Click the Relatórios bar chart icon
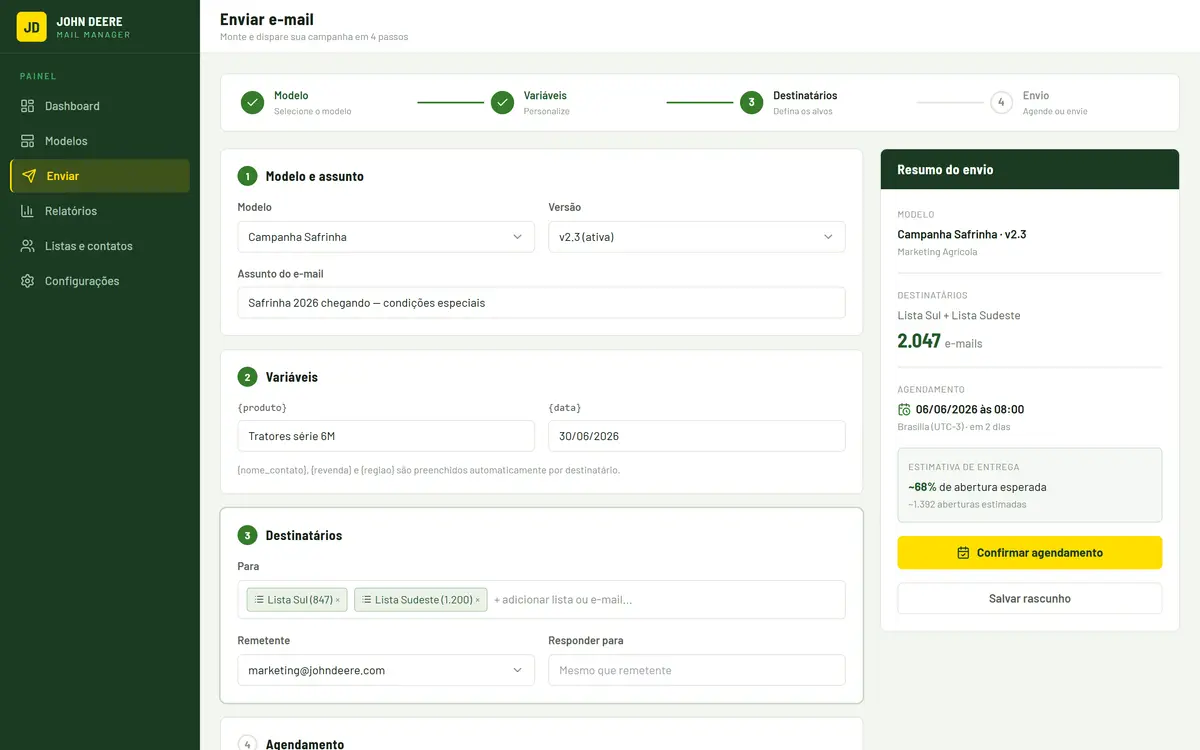This screenshot has height=750, width=1200. [28, 211]
